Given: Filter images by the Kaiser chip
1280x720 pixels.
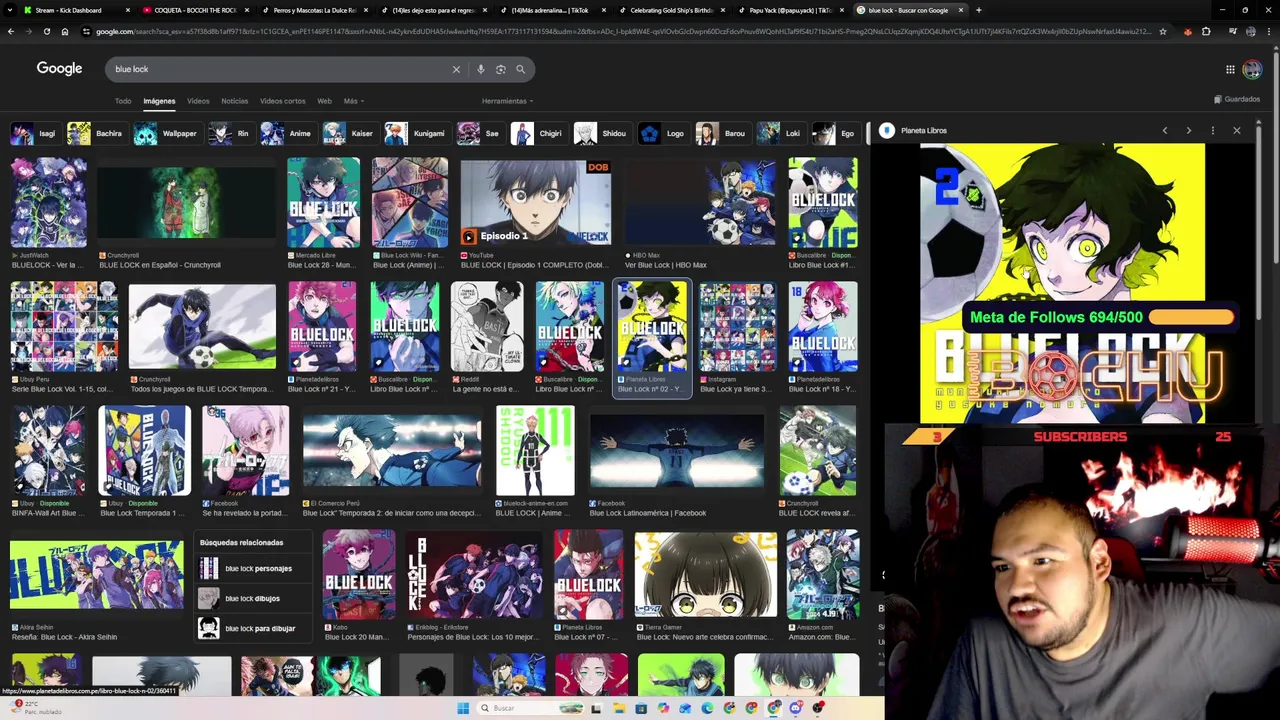Looking at the screenshot, I should [x=349, y=133].
